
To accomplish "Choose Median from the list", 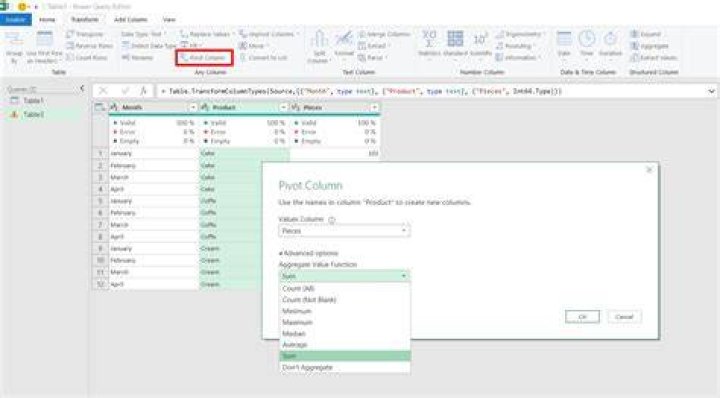I will click(345, 334).
